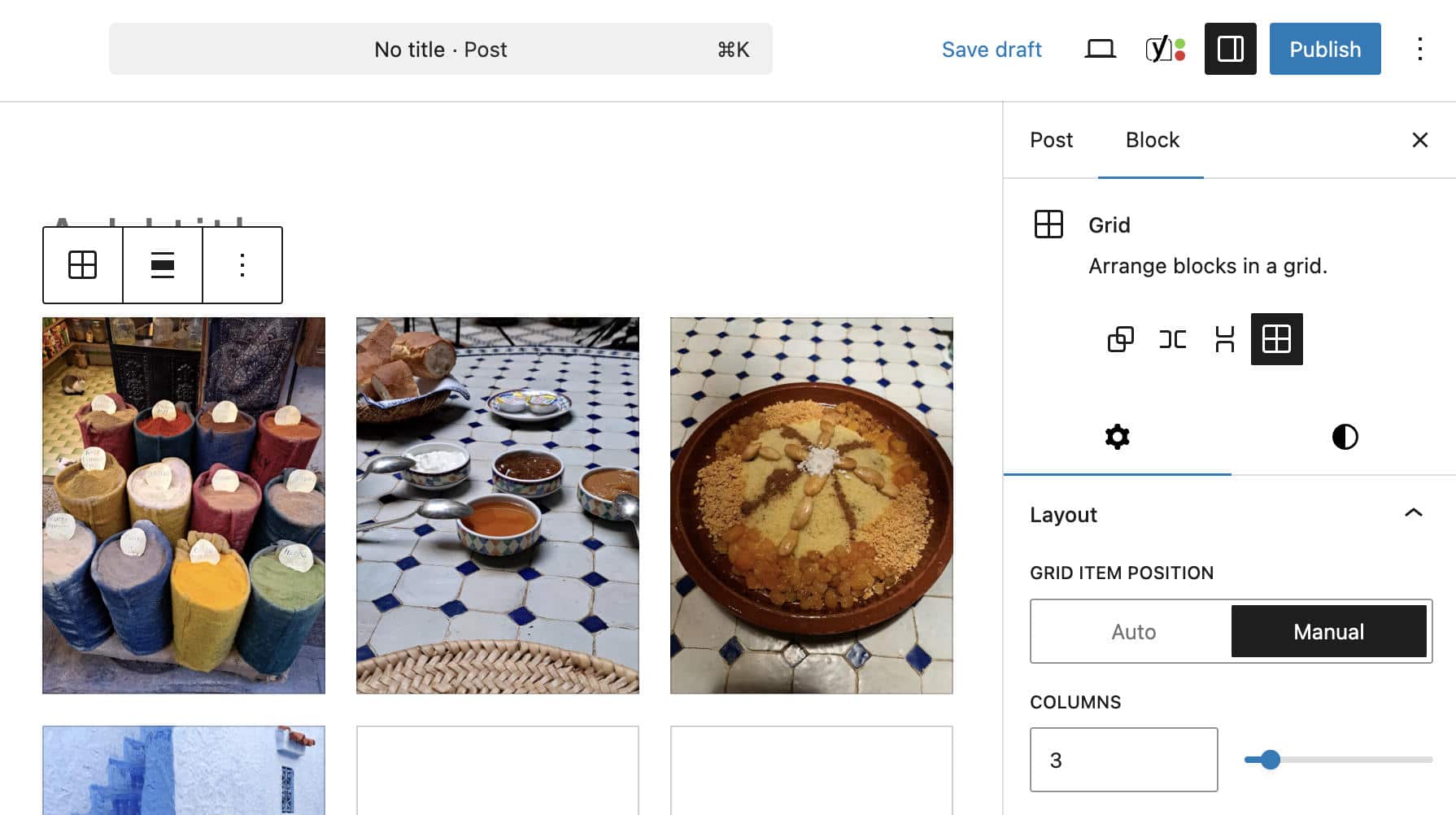This screenshot has height=815, width=1456.
Task: Click the Columns number input field
Action: pyautogui.click(x=1123, y=760)
